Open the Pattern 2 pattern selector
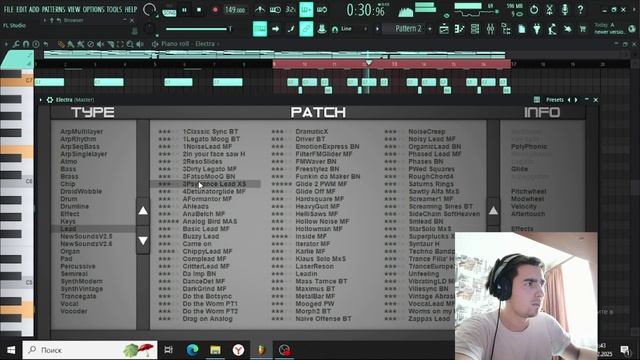 [408, 29]
